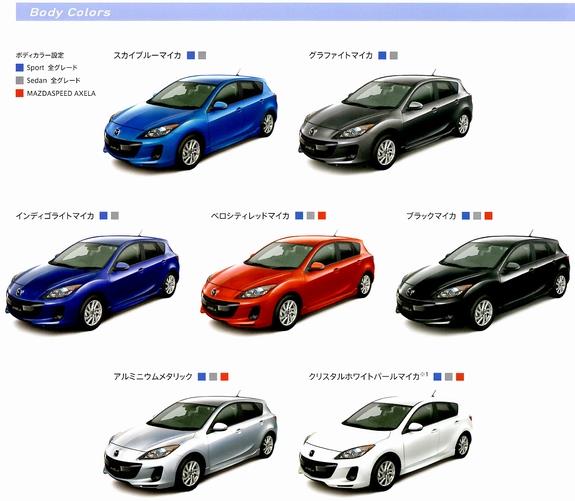Click the Body Colors header banner

295,12
